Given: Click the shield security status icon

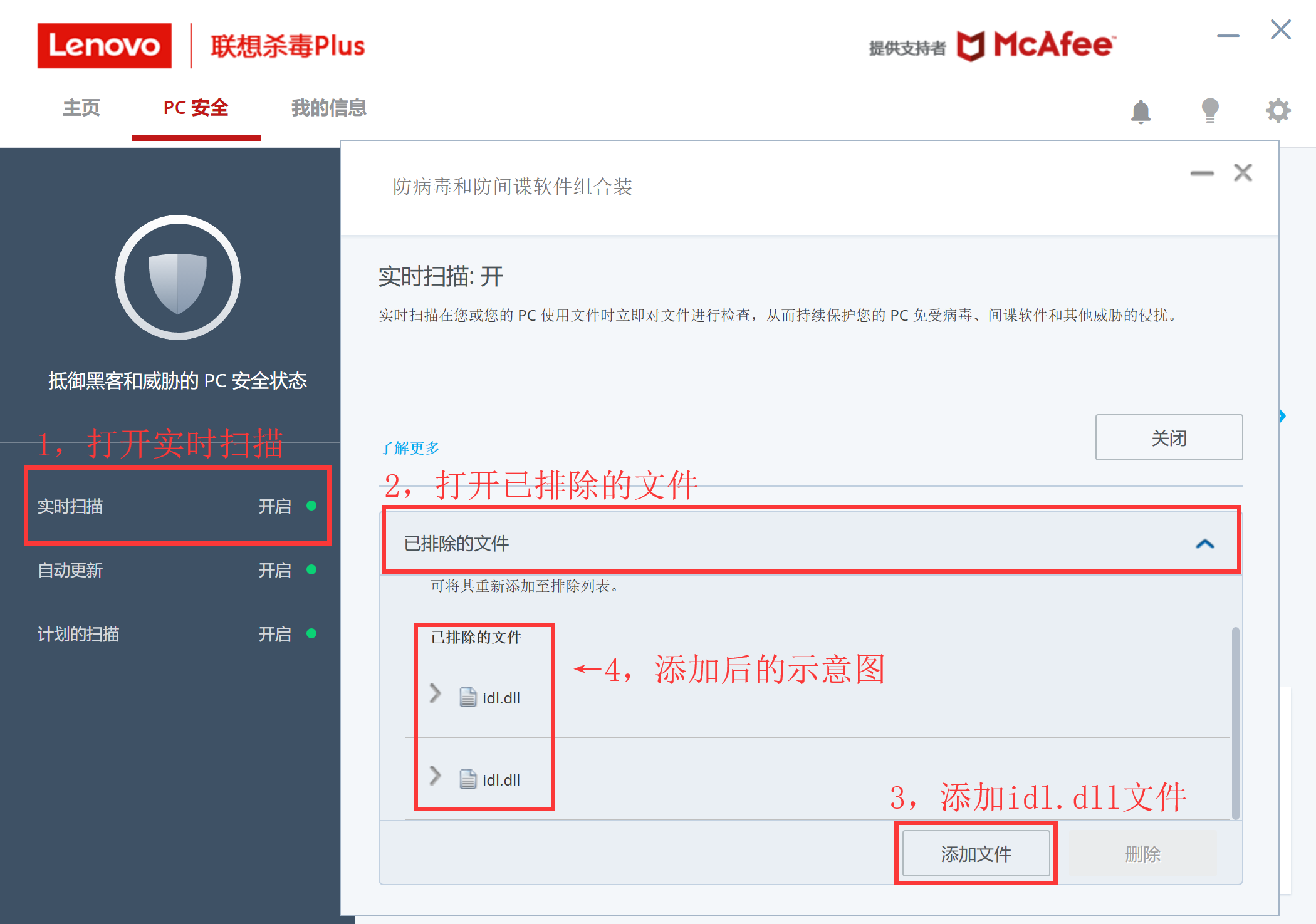Looking at the screenshot, I should (177, 278).
